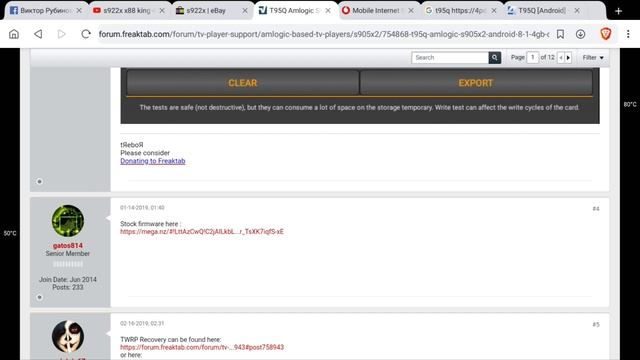This screenshot has height=360, width=640.
Task: Click the 02-16-2019, 02:31 post timestamp
Action: point(142,323)
